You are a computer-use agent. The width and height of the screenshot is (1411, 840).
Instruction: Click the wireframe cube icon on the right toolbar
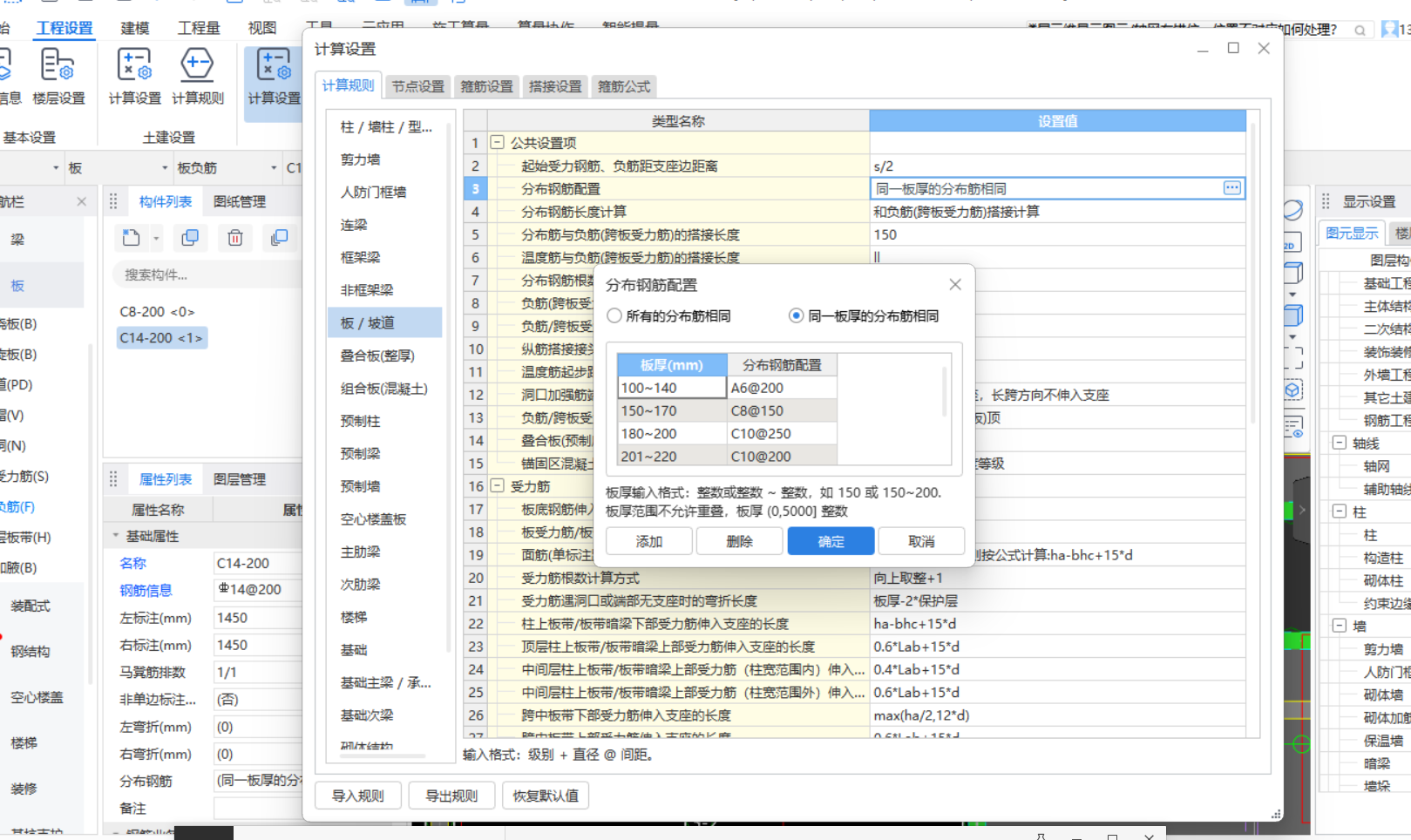[x=1293, y=273]
